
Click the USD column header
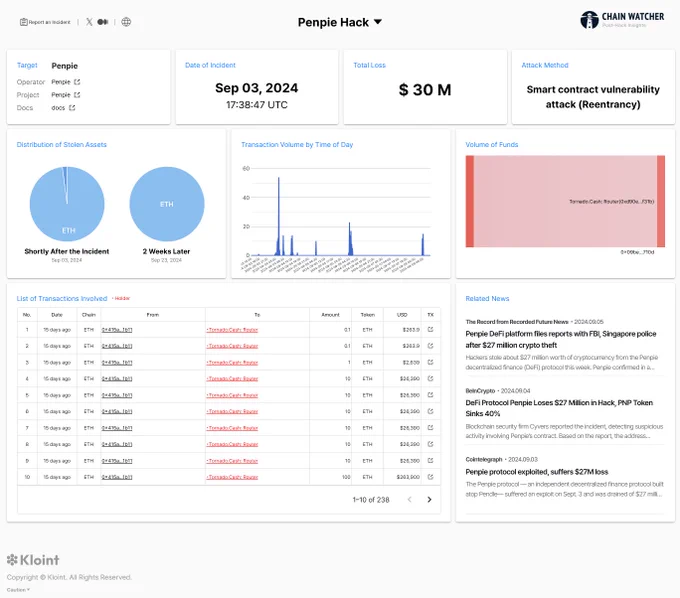(x=402, y=315)
